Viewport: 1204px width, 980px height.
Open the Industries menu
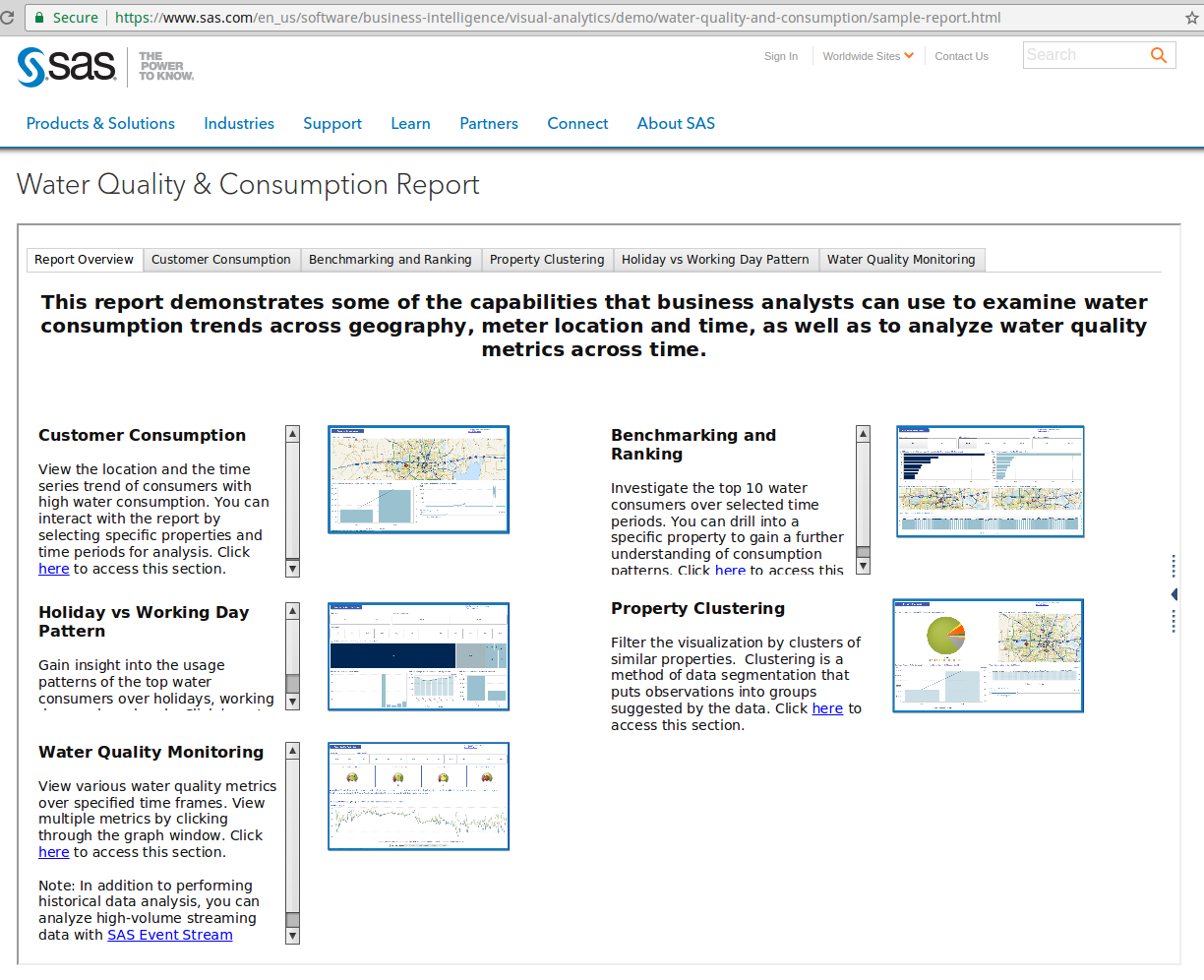[239, 123]
